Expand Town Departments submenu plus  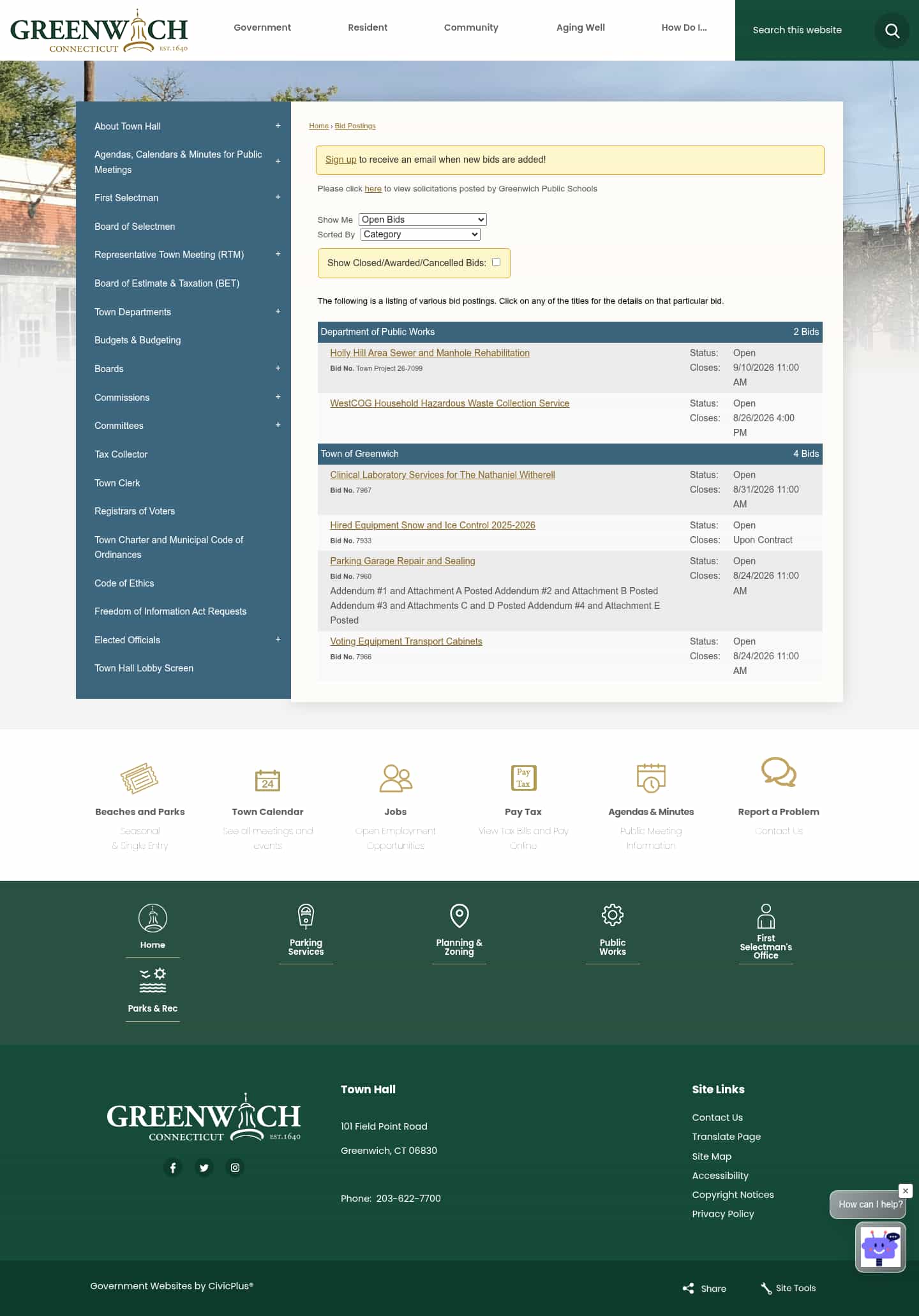[x=278, y=311]
